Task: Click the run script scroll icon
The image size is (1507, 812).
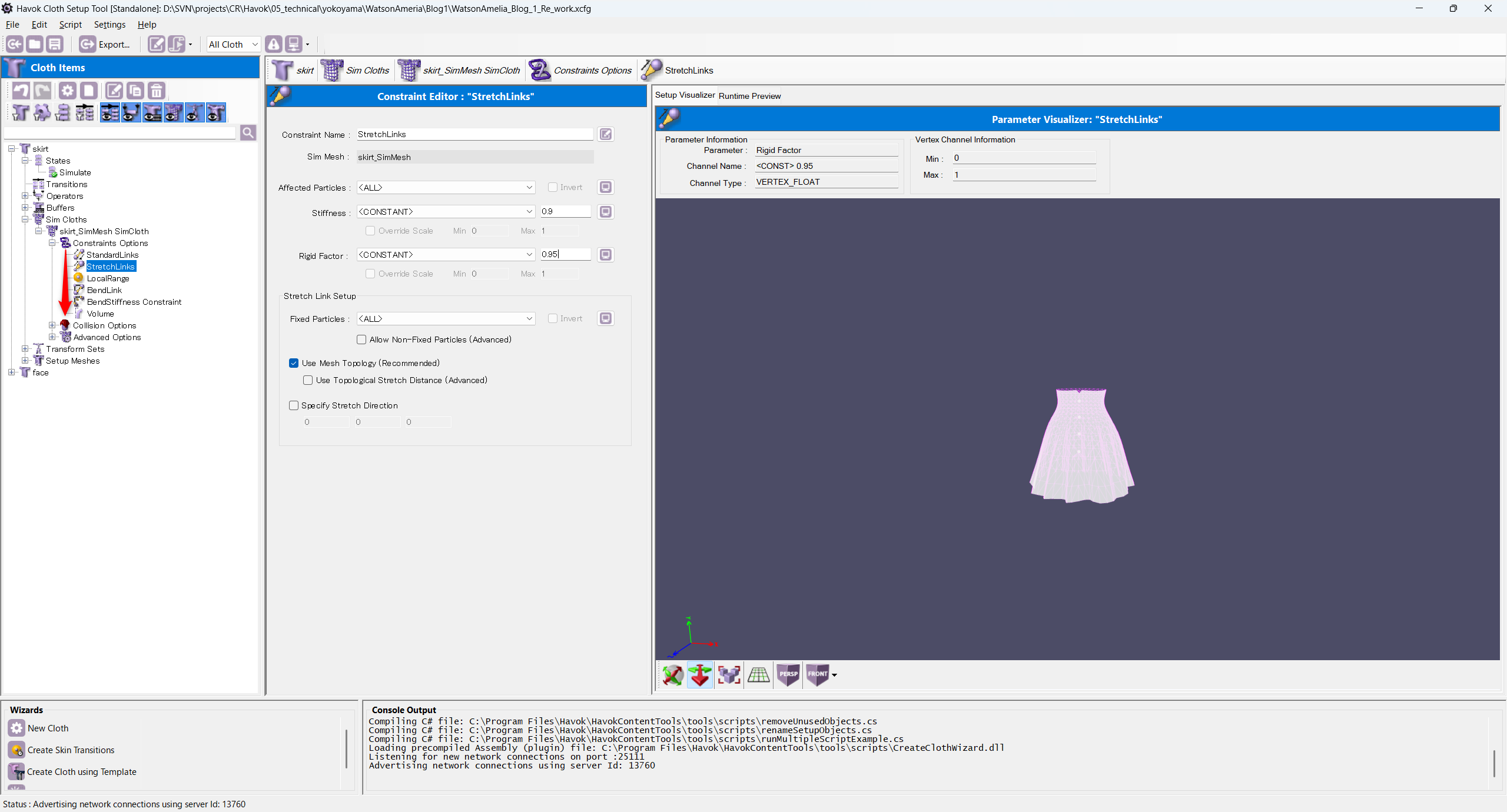Action: [x=177, y=44]
